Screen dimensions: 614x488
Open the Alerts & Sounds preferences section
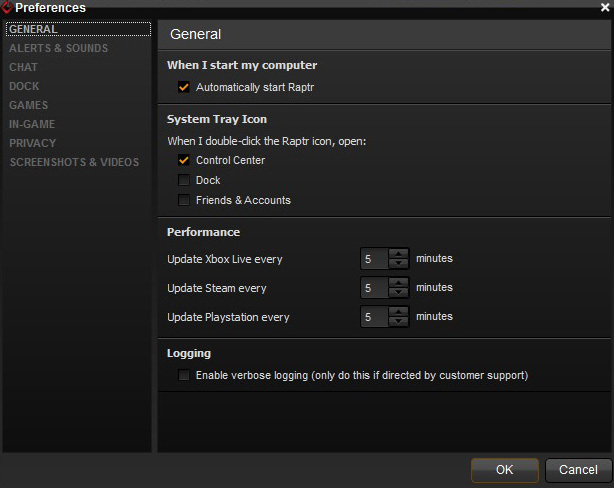coord(58,48)
